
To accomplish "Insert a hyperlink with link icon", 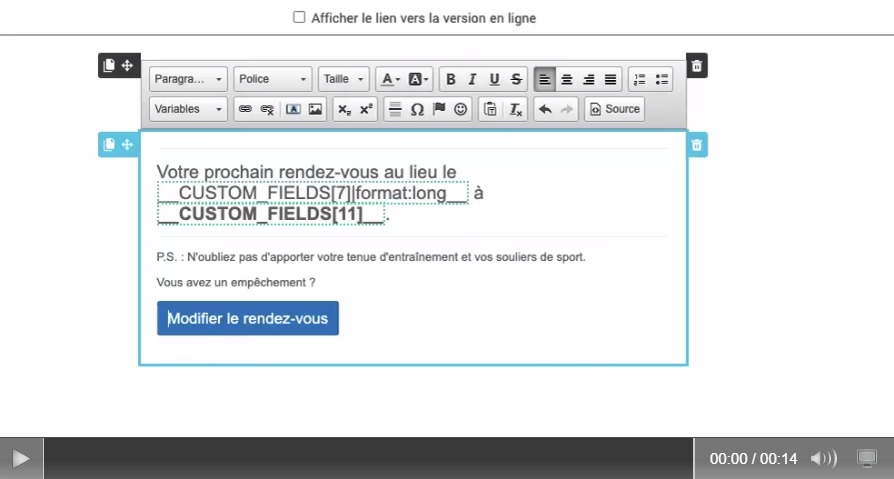I will pyautogui.click(x=245, y=110).
